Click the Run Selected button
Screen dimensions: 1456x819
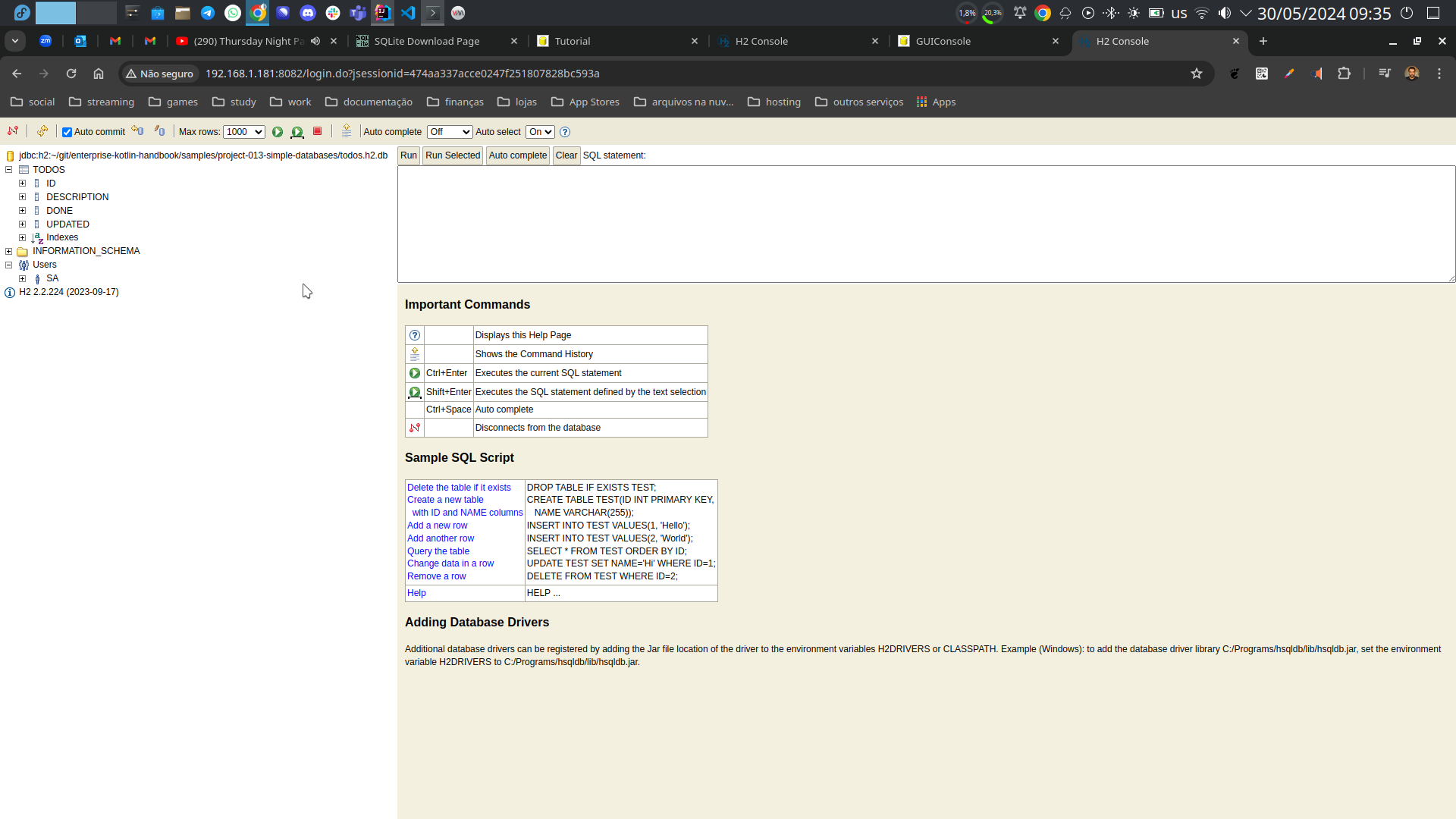pos(452,155)
